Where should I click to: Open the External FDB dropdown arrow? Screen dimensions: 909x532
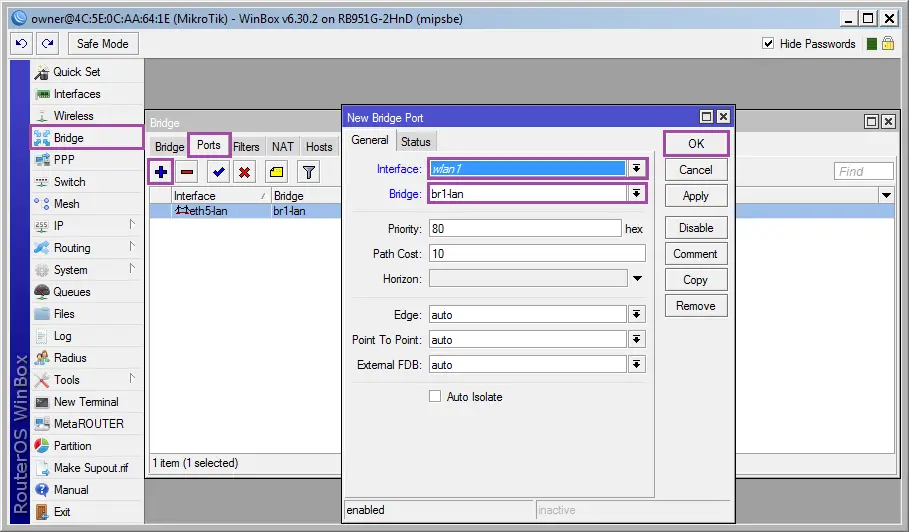click(x=637, y=365)
